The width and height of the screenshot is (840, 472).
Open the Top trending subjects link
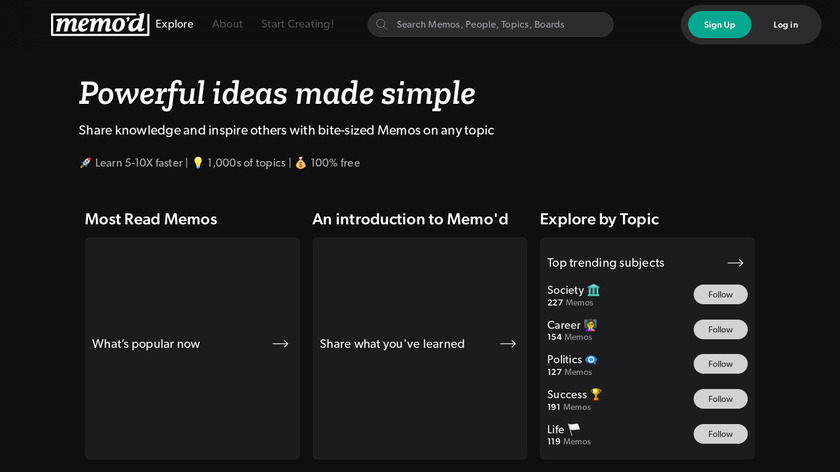(605, 263)
